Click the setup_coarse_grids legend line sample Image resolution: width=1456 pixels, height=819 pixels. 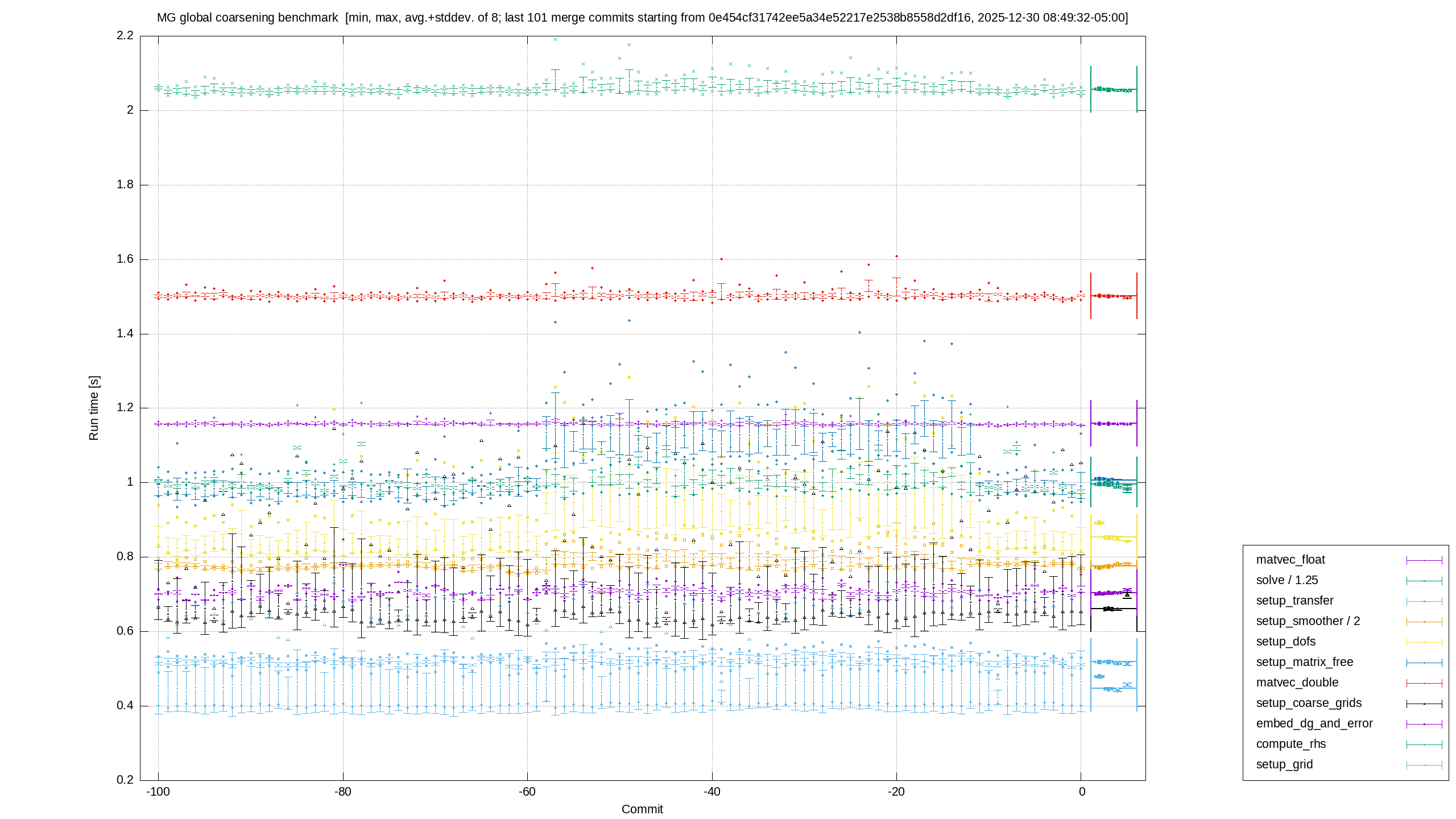[x=1424, y=704]
